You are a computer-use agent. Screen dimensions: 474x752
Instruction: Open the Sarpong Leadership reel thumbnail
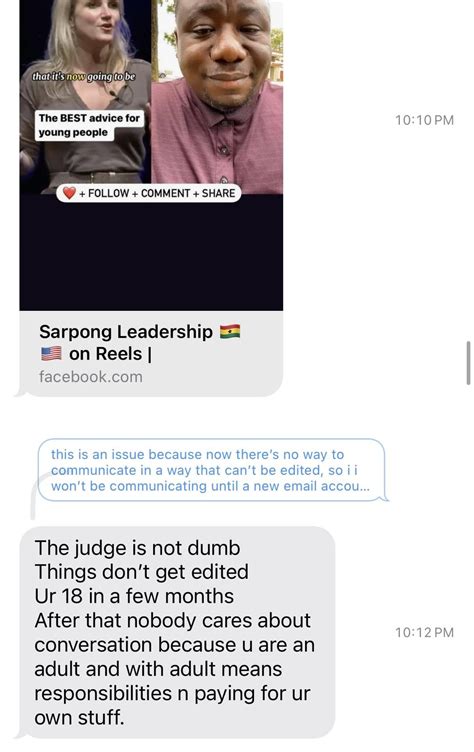[151, 155]
